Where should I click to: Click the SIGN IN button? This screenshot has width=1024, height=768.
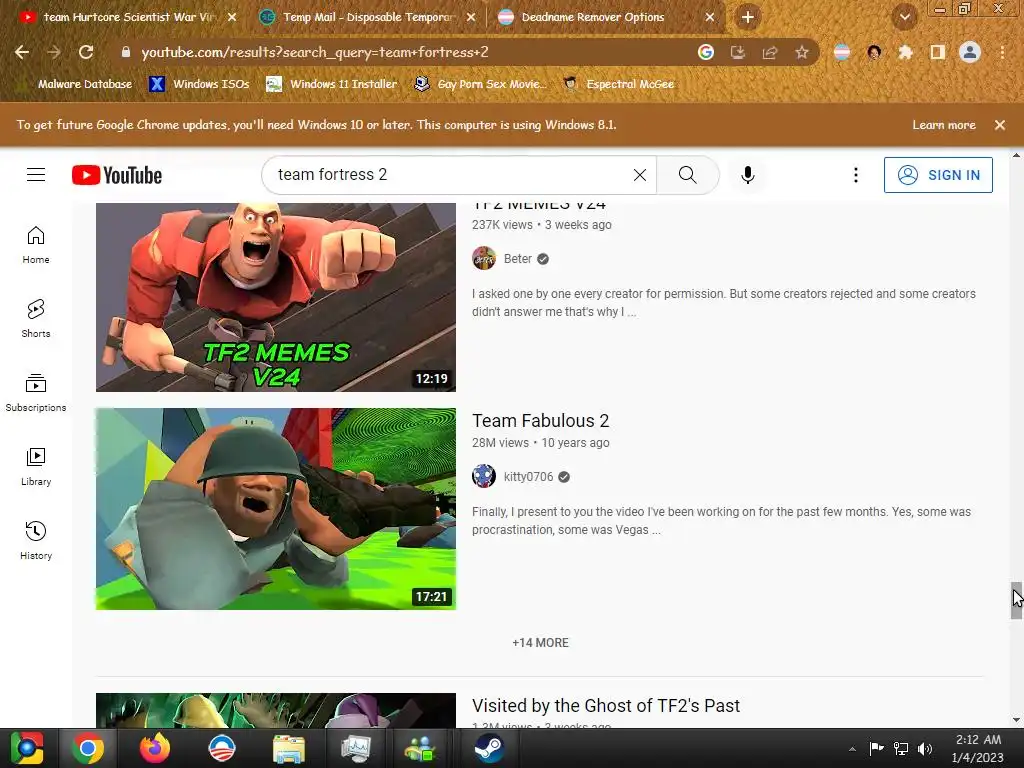(938, 174)
